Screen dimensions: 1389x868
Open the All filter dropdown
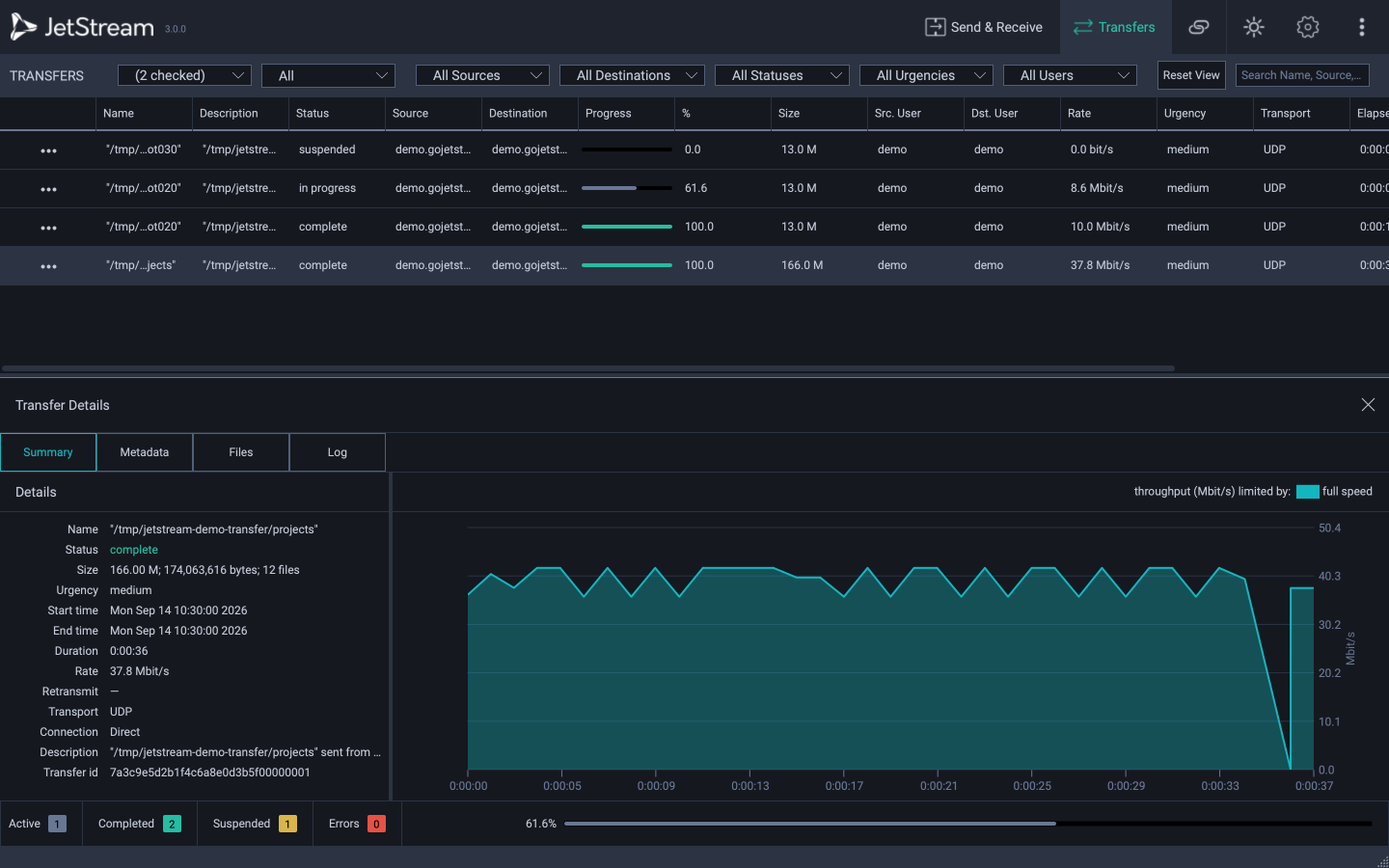[x=329, y=75]
